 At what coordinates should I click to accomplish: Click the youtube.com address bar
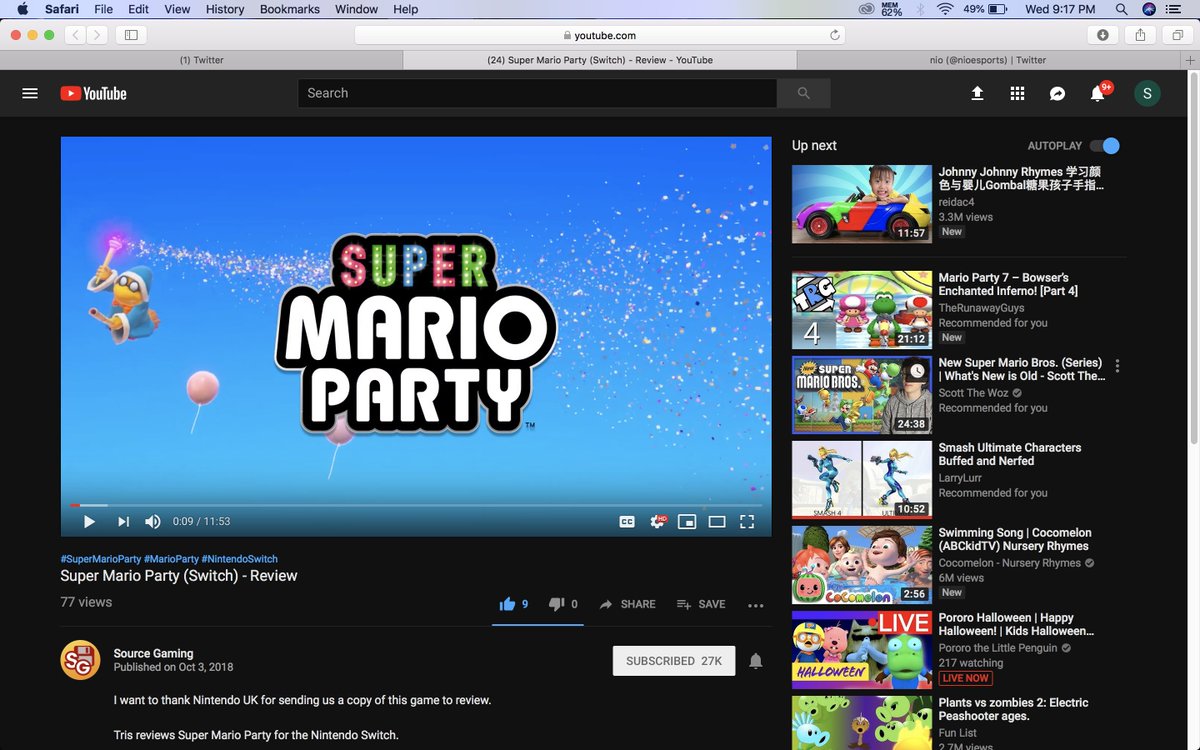click(x=600, y=35)
